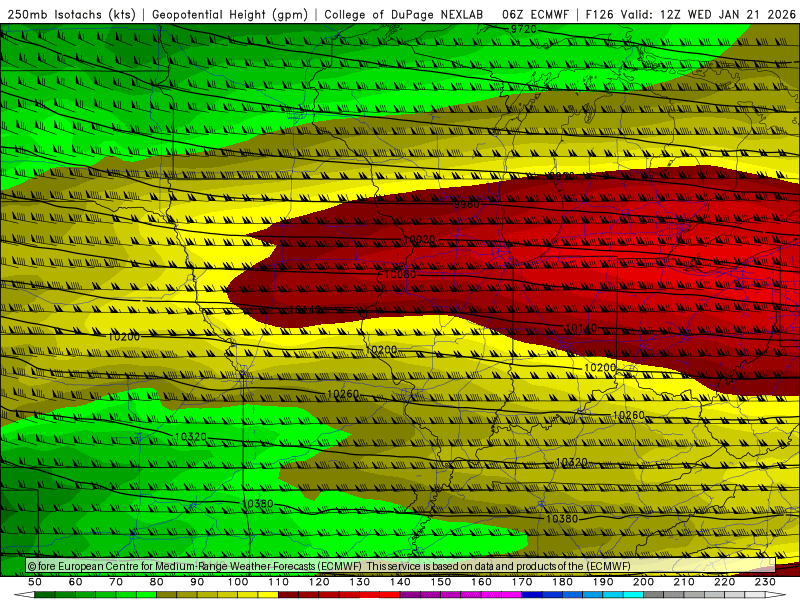Click the 90 kt color-scale label
This screenshot has width=800, height=600.
tap(197, 582)
